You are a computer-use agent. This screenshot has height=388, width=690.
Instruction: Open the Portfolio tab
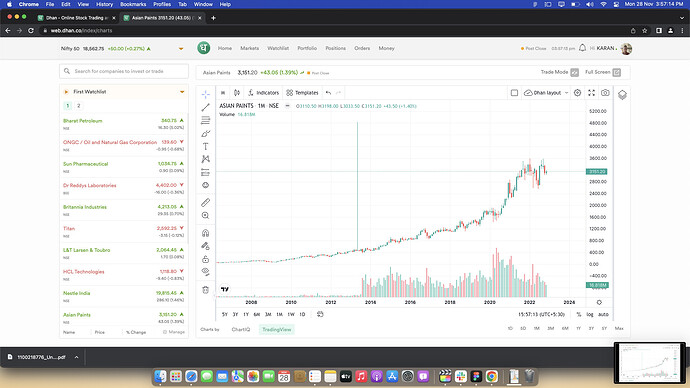pyautogui.click(x=307, y=48)
